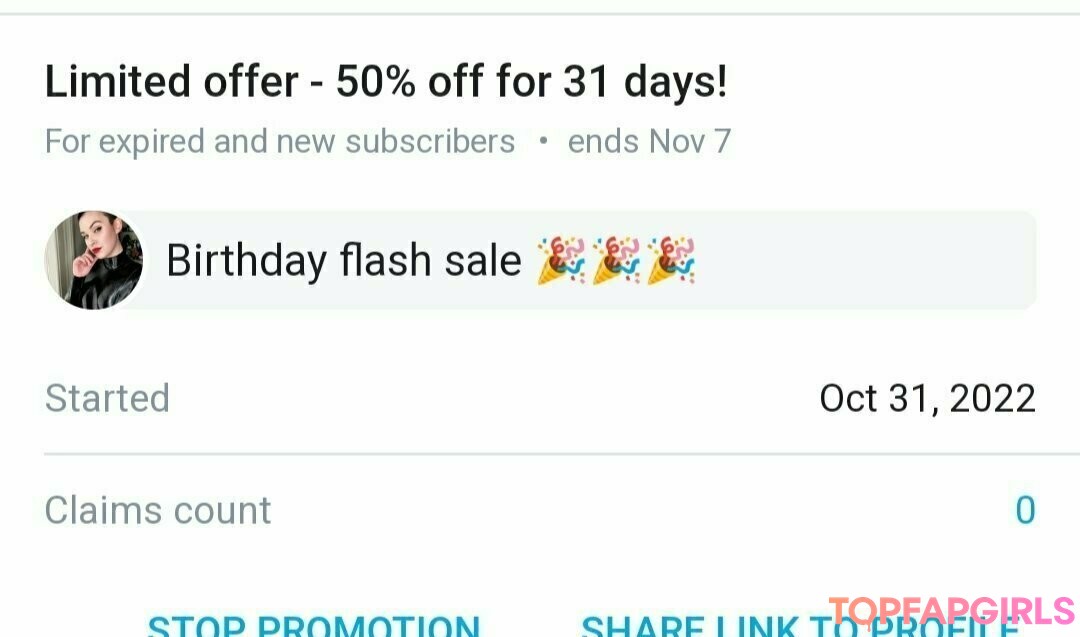Screen dimensions: 1080x637
Task: Click the last party popper emoji
Action: coord(672,260)
